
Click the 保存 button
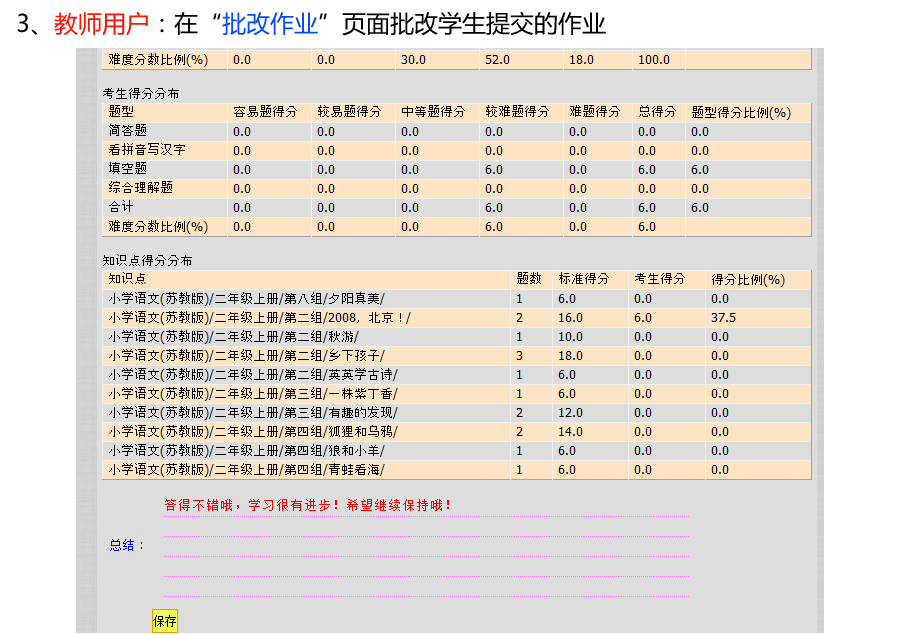coord(164,621)
